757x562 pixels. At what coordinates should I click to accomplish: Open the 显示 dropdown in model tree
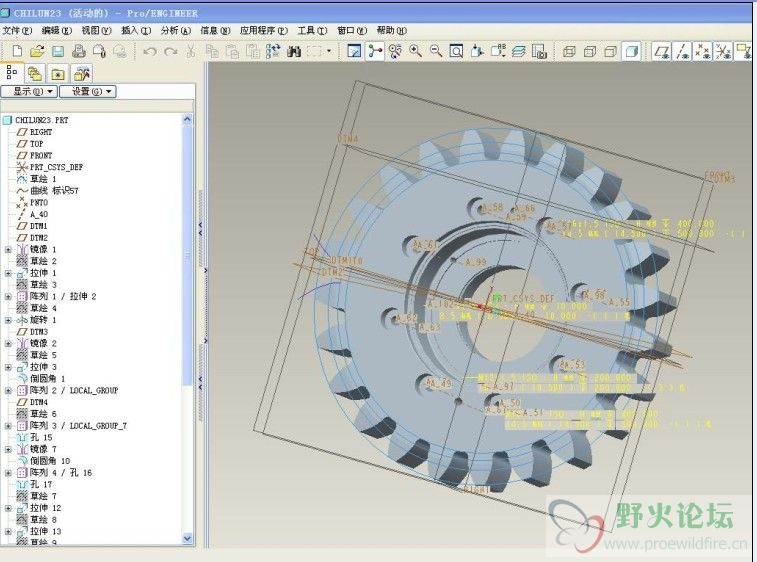click(29, 91)
